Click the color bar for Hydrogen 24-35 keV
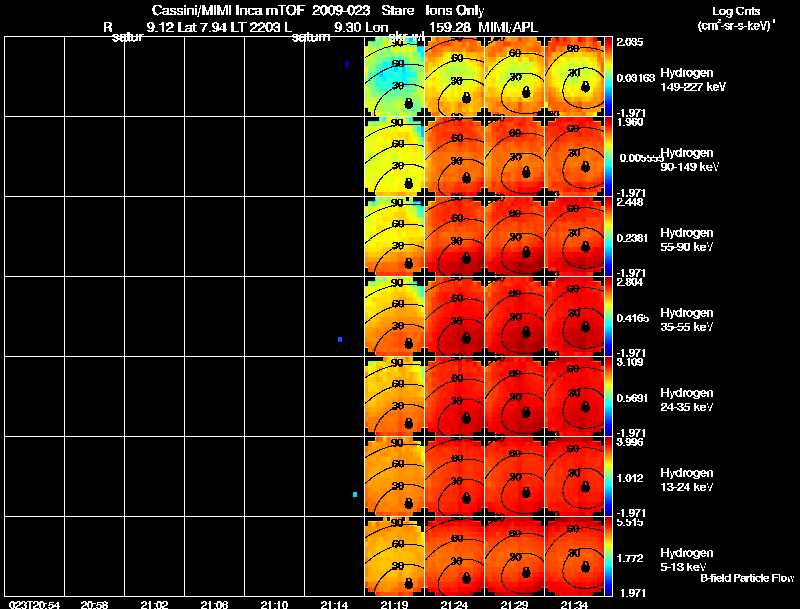 (x=608, y=396)
